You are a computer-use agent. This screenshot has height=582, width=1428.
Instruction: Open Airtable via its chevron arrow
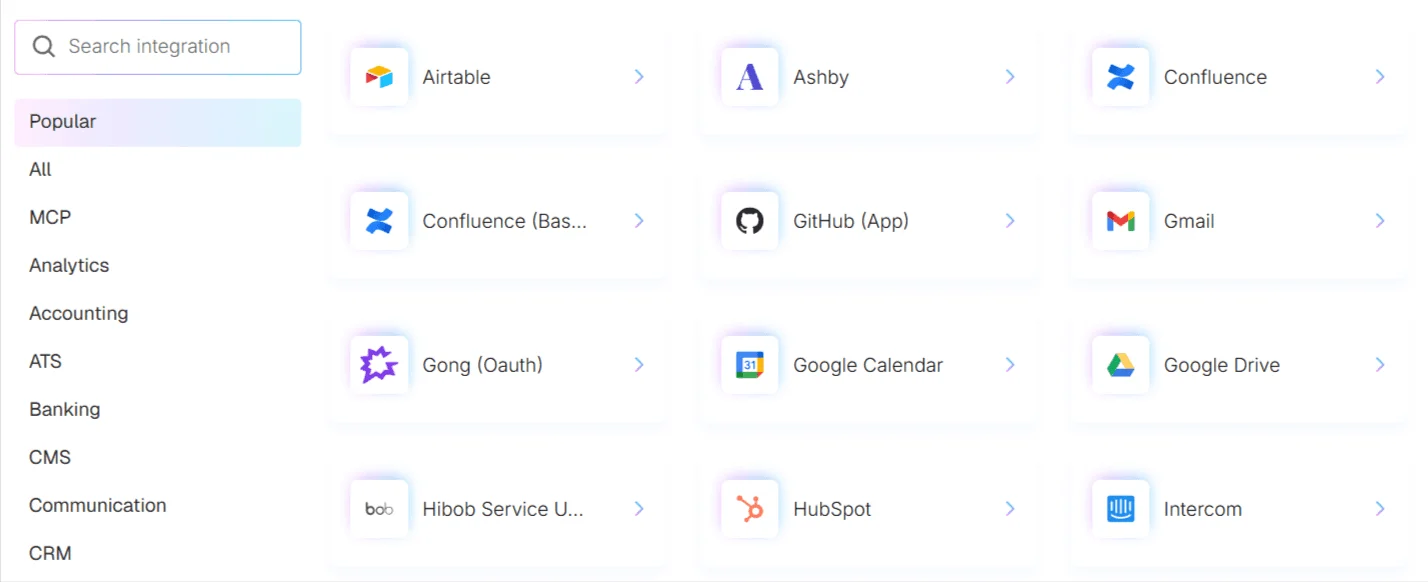(x=639, y=77)
